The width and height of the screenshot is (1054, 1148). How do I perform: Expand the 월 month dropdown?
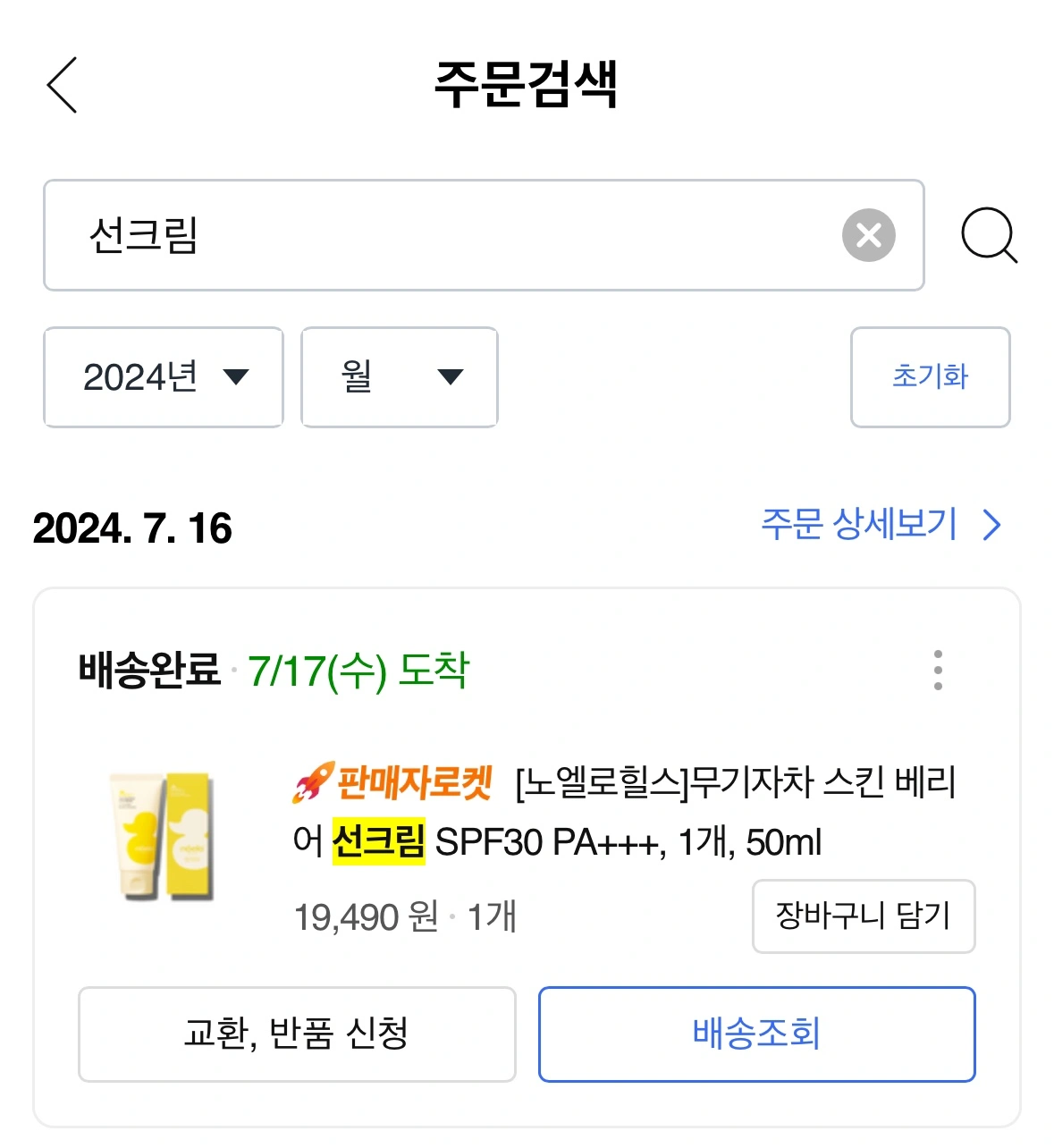pos(399,377)
